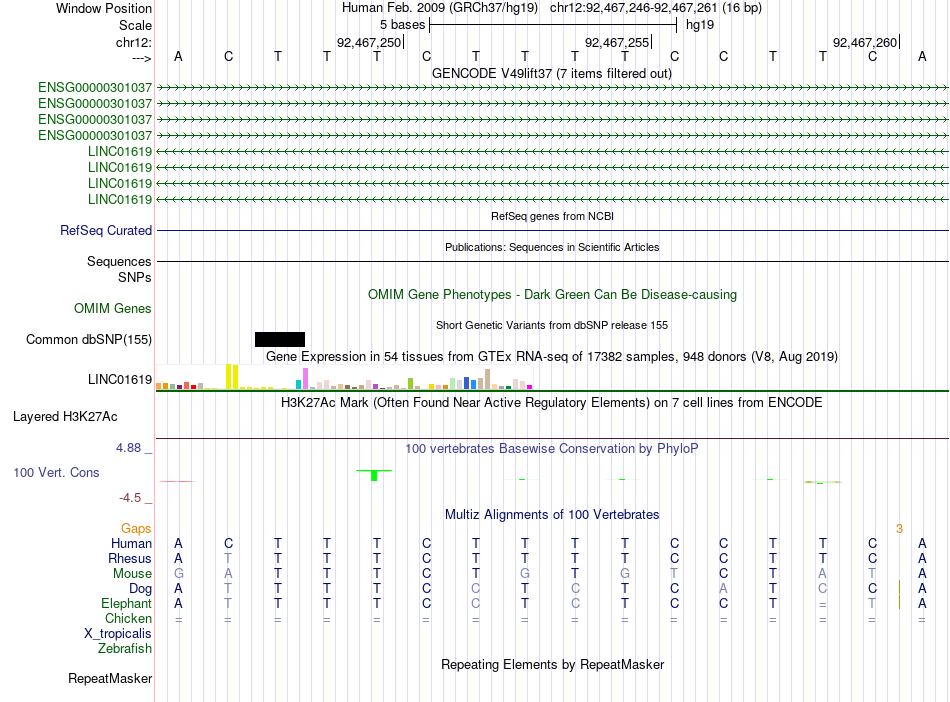Click the green PhyloP conservation peak

tap(374, 475)
